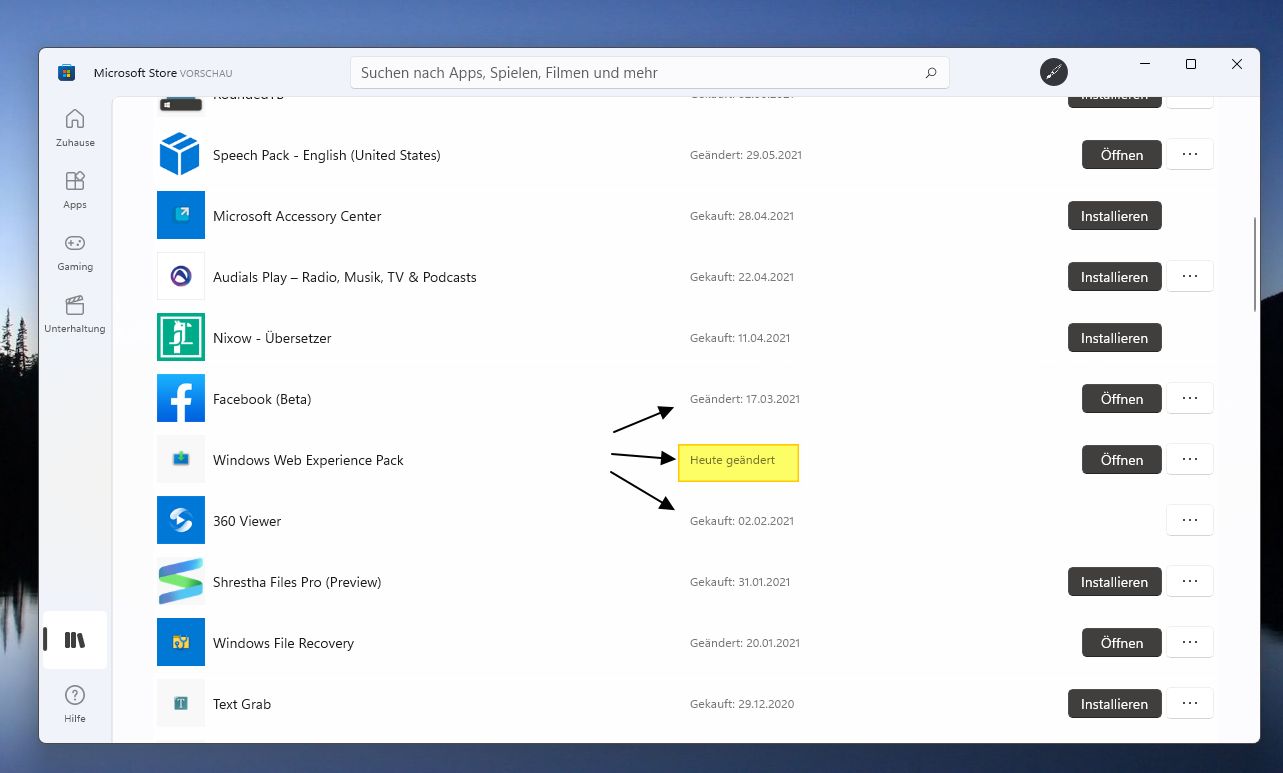This screenshot has width=1283, height=773.
Task: Open Facebook (Beta) via Öffnen
Action: (x=1122, y=399)
